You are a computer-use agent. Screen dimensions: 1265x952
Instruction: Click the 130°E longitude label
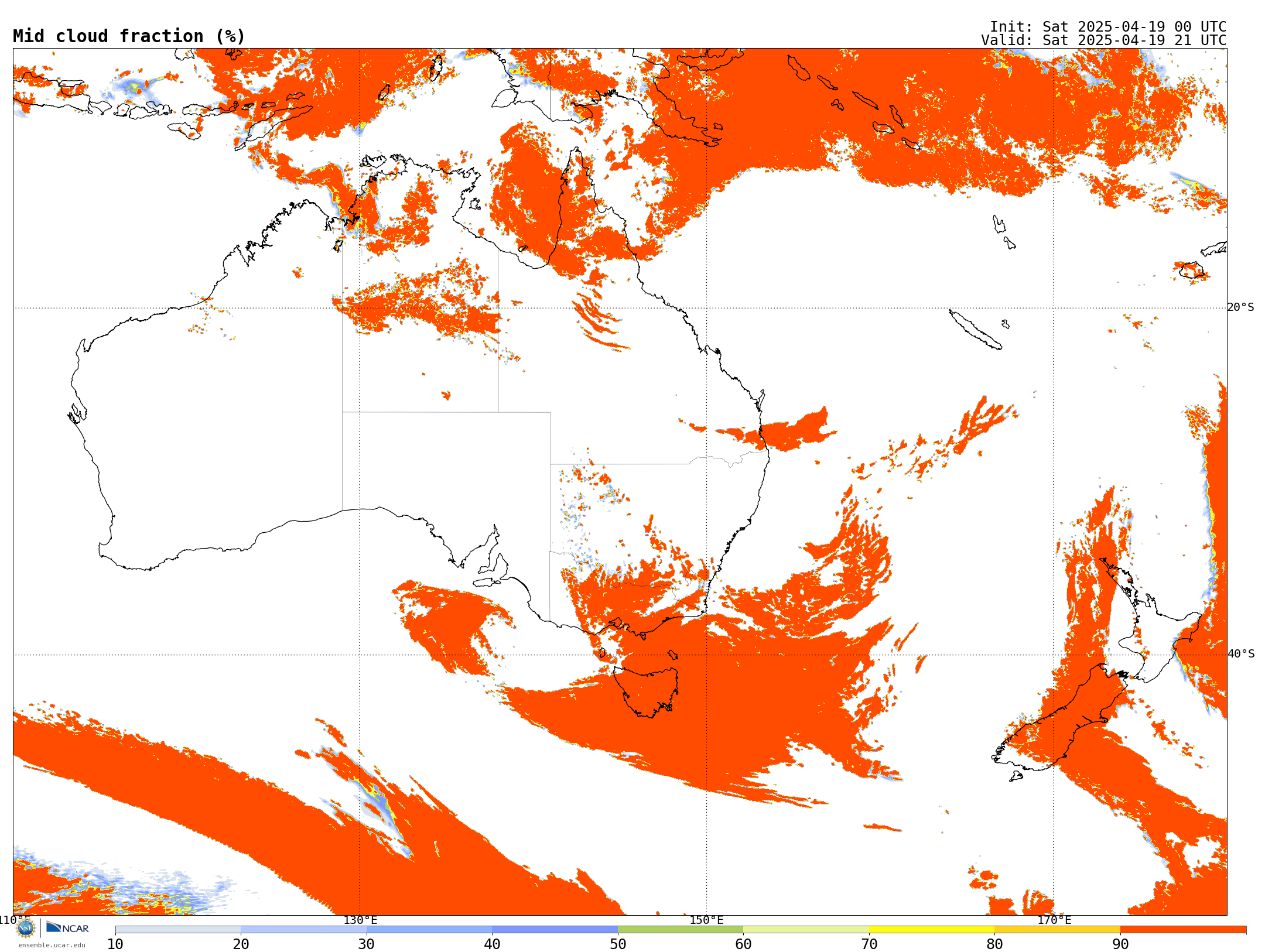pos(360,920)
